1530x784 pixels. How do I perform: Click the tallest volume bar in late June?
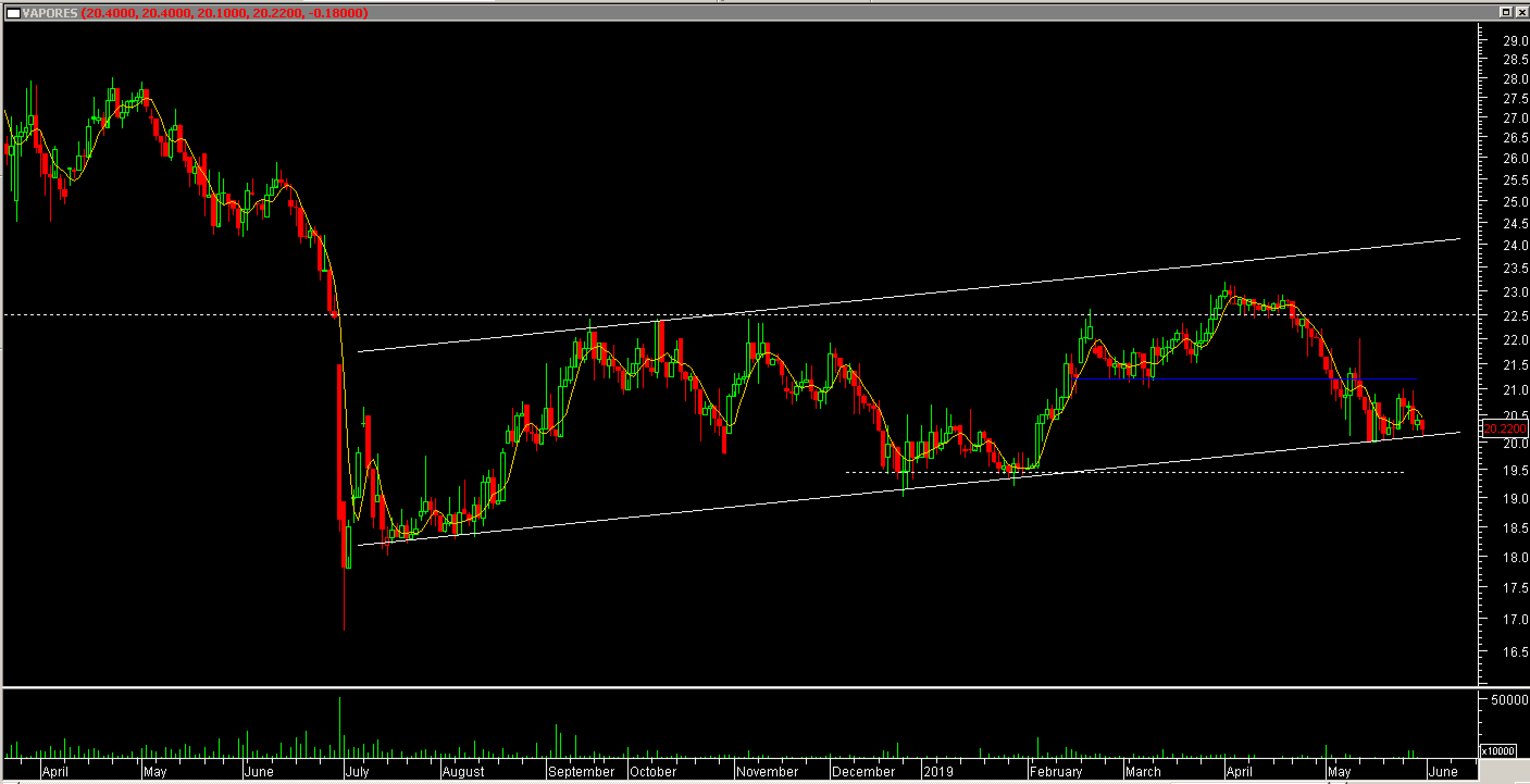(340, 727)
